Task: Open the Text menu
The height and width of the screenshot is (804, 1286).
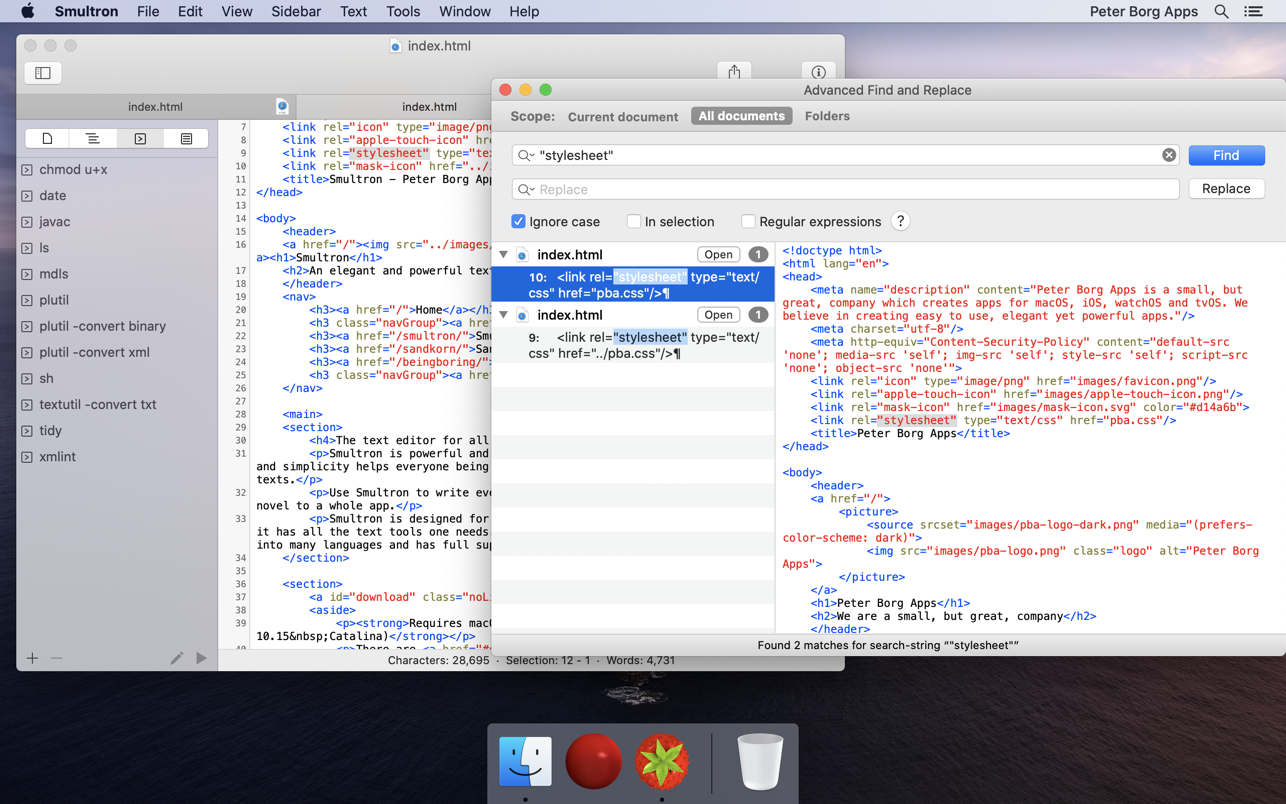Action: click(x=353, y=12)
